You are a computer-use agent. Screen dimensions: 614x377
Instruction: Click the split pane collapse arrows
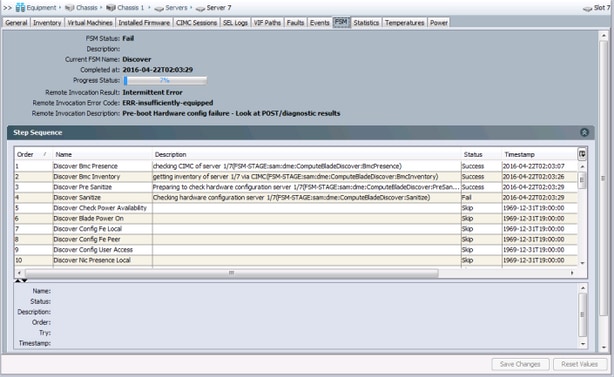pyautogui.click(x=21, y=281)
